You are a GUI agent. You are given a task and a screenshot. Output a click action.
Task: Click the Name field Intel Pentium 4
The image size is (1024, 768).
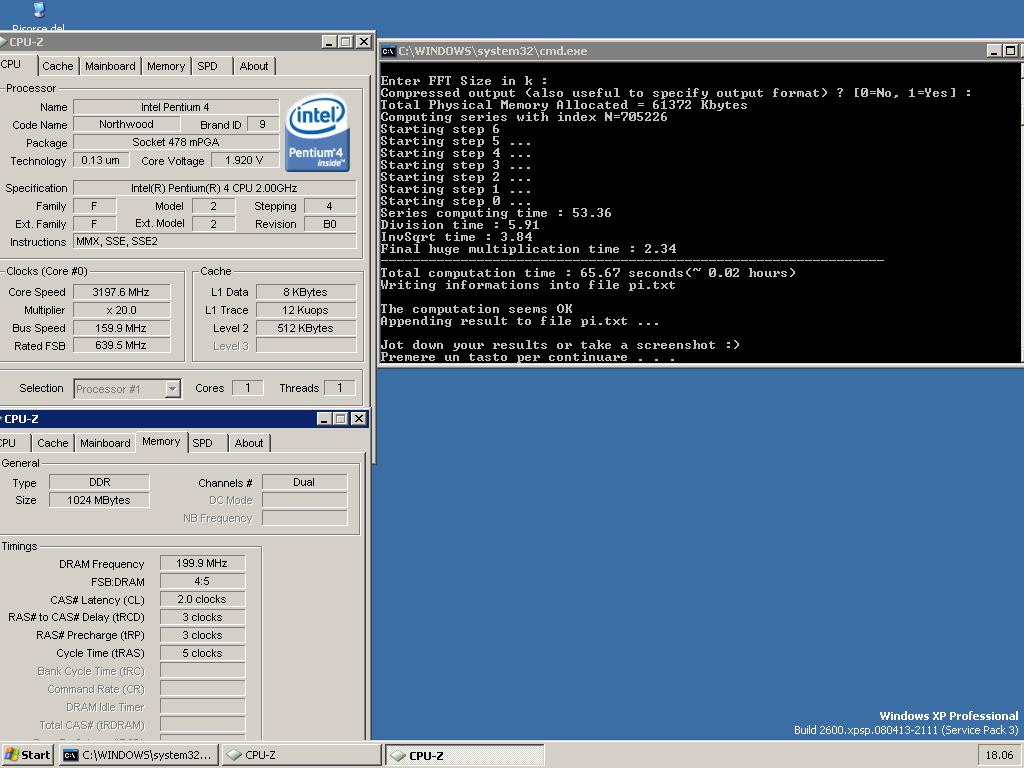(176, 106)
